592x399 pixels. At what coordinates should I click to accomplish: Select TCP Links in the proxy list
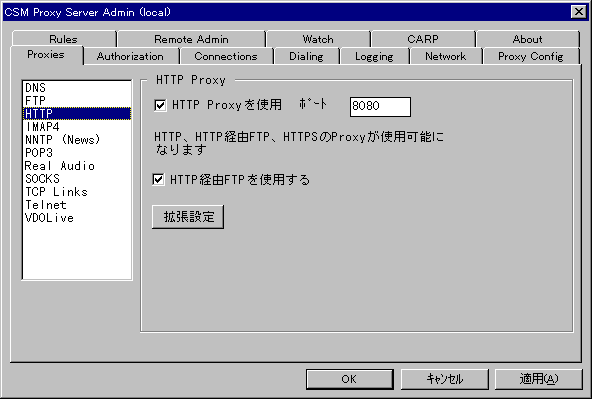click(x=77, y=192)
